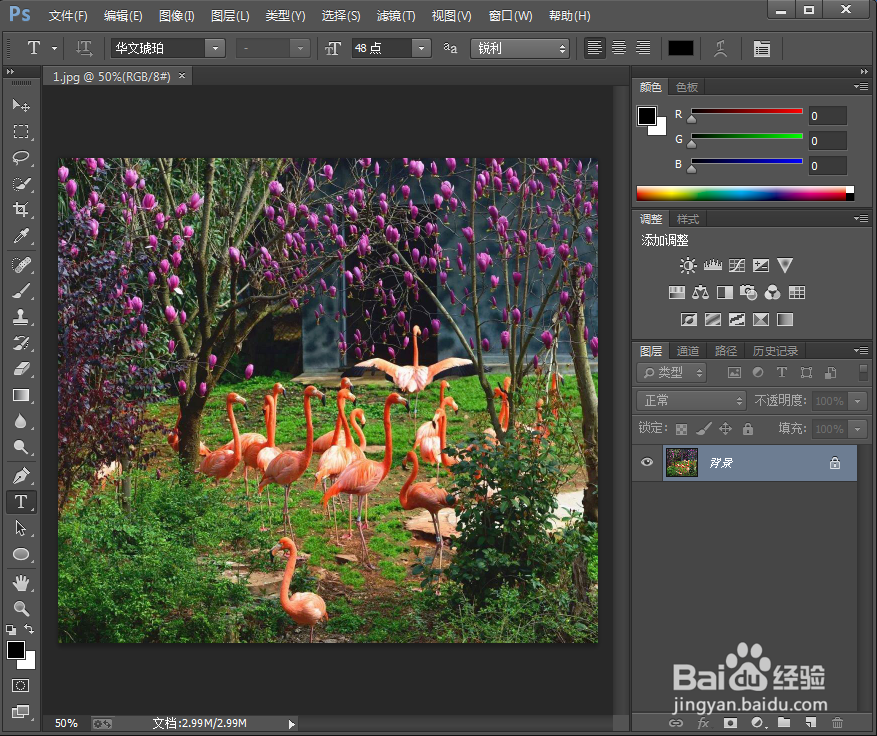Toggle text orientation in options bar

tap(84, 49)
